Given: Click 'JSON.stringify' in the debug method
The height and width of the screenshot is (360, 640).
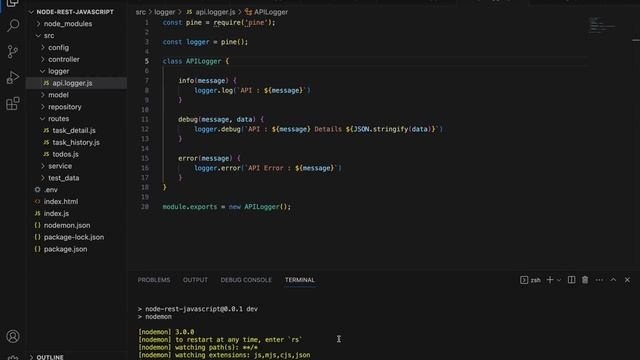Looking at the screenshot, I should pos(381,129).
